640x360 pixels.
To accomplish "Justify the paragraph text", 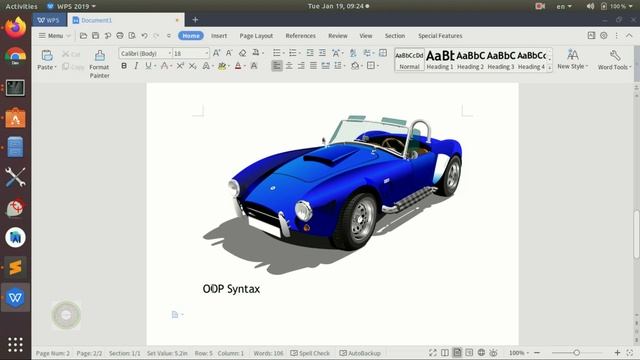I will (x=313, y=66).
